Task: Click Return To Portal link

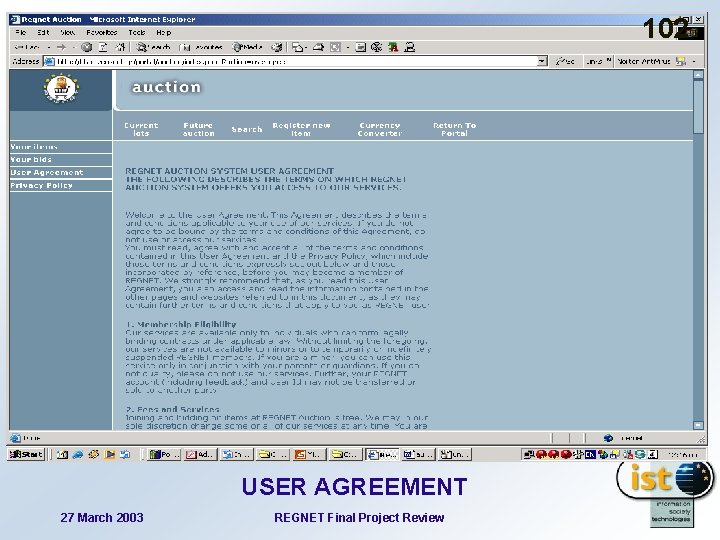Action: click(454, 129)
